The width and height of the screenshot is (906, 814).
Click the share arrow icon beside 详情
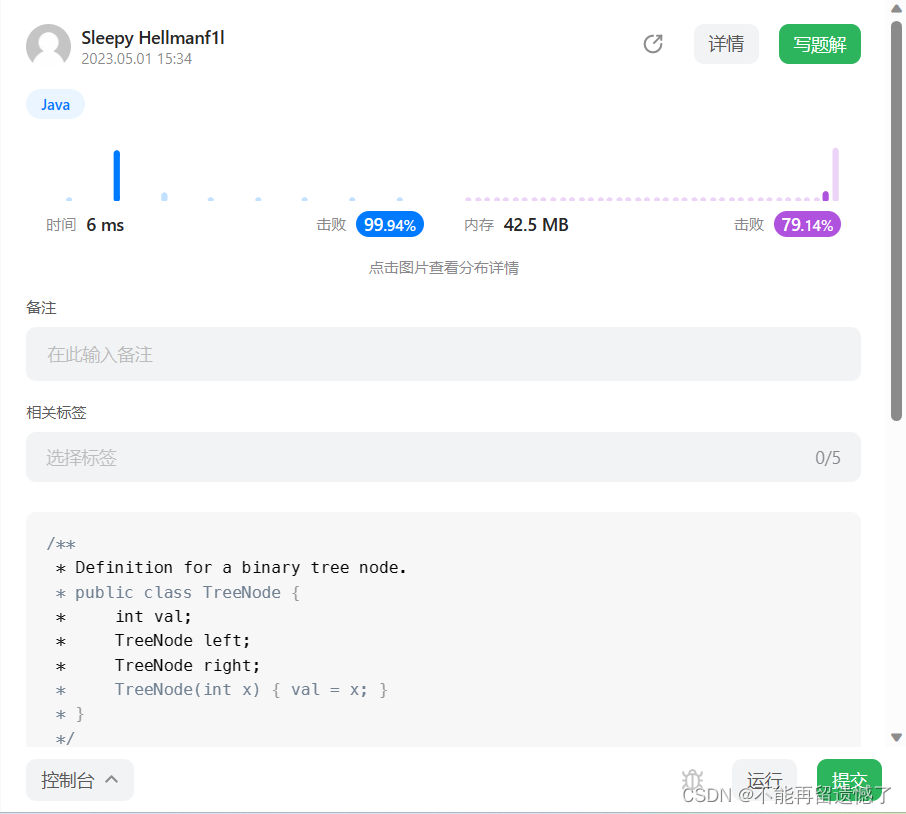click(653, 44)
